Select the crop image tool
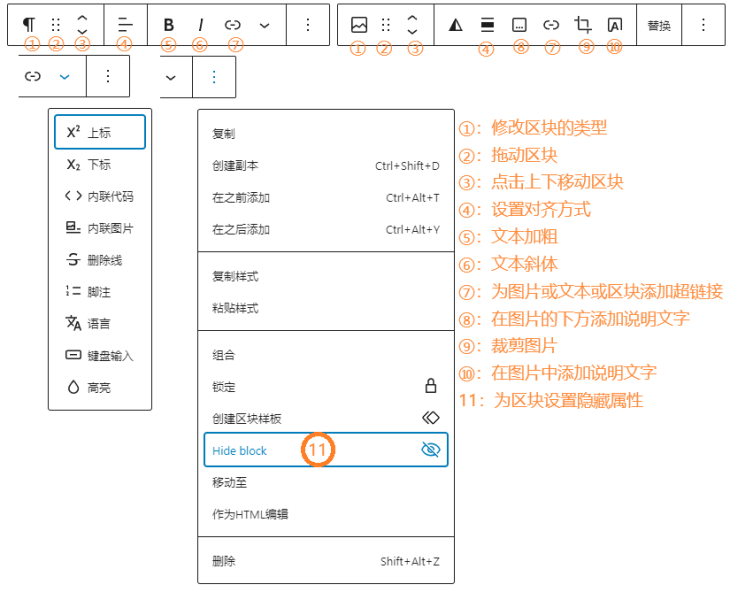 [x=583, y=25]
